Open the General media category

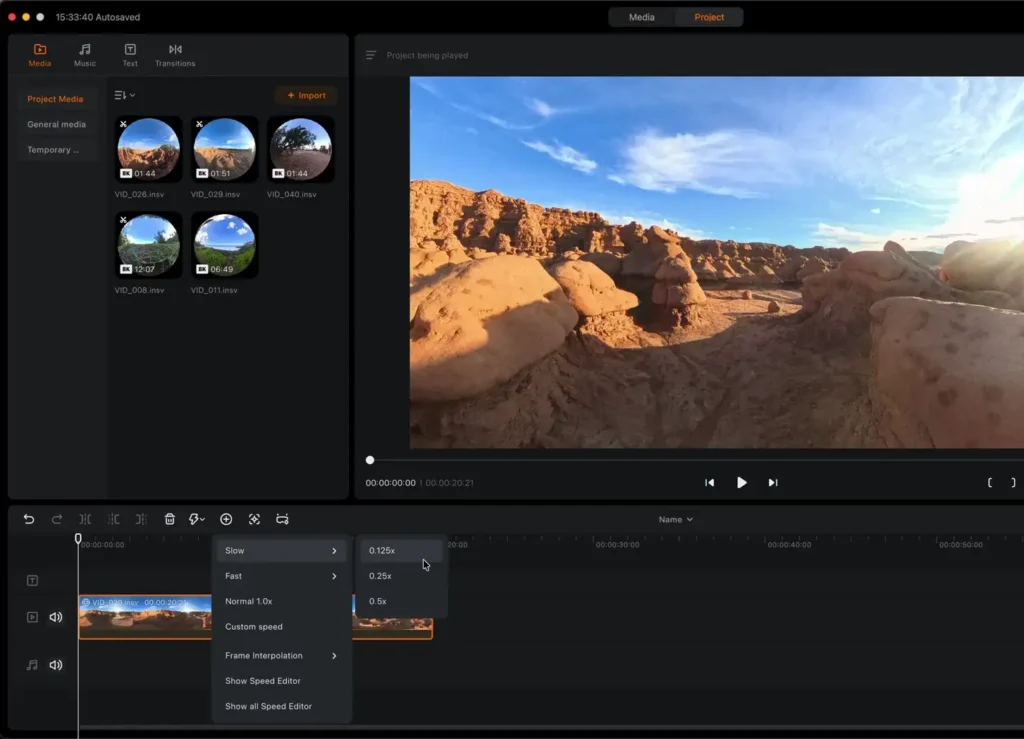coord(56,125)
